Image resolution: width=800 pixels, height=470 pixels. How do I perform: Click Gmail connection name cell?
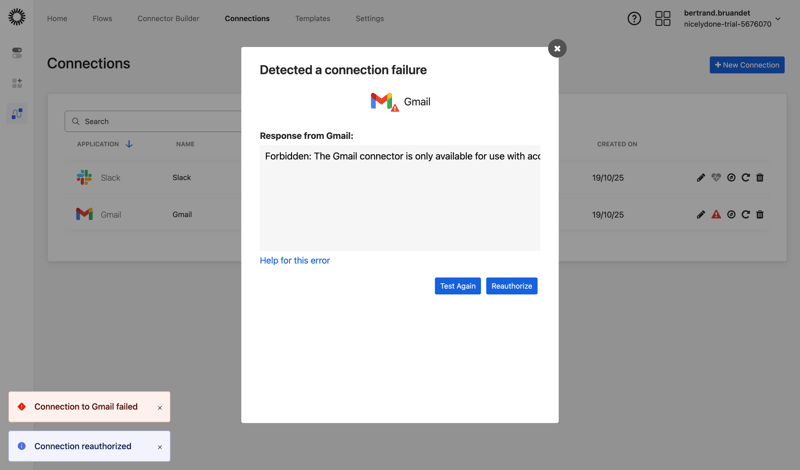click(182, 214)
